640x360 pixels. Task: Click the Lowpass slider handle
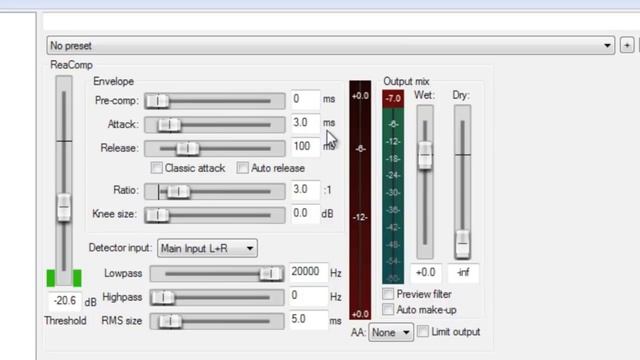click(271, 273)
